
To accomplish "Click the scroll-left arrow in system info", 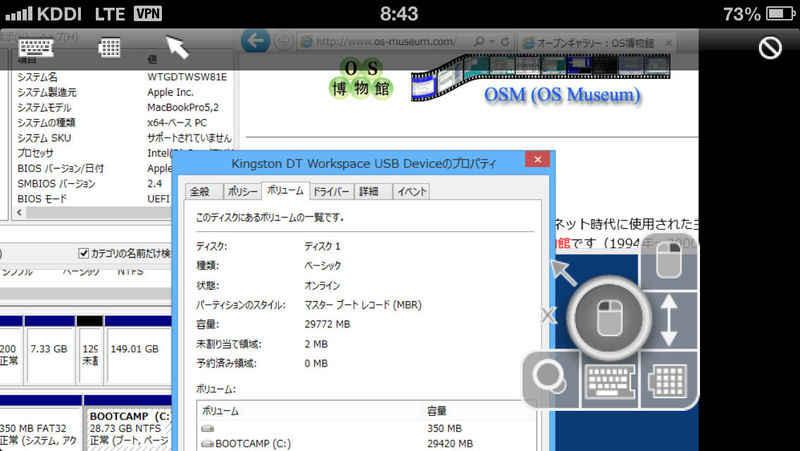I will [x=19, y=212].
